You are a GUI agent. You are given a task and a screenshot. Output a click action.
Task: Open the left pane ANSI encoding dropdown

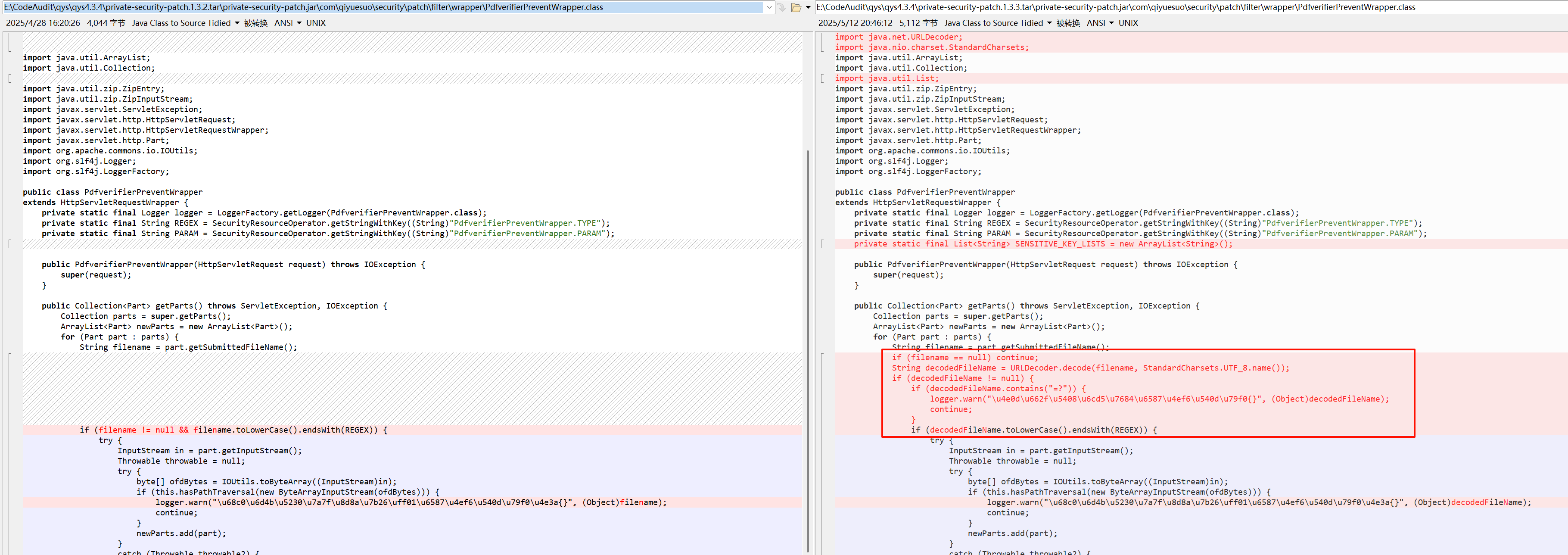(x=299, y=23)
